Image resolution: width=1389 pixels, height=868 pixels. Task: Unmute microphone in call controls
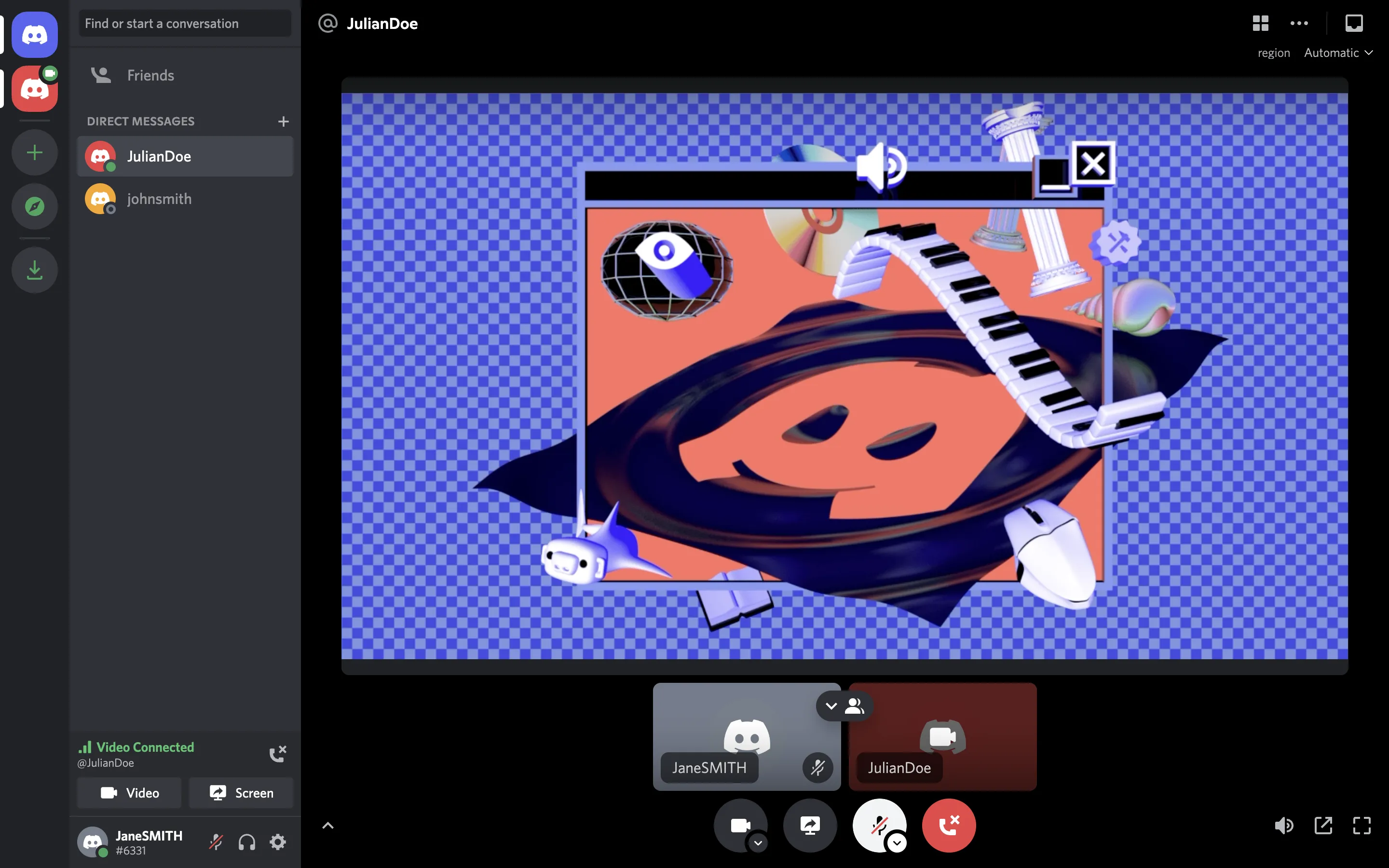coord(879,825)
